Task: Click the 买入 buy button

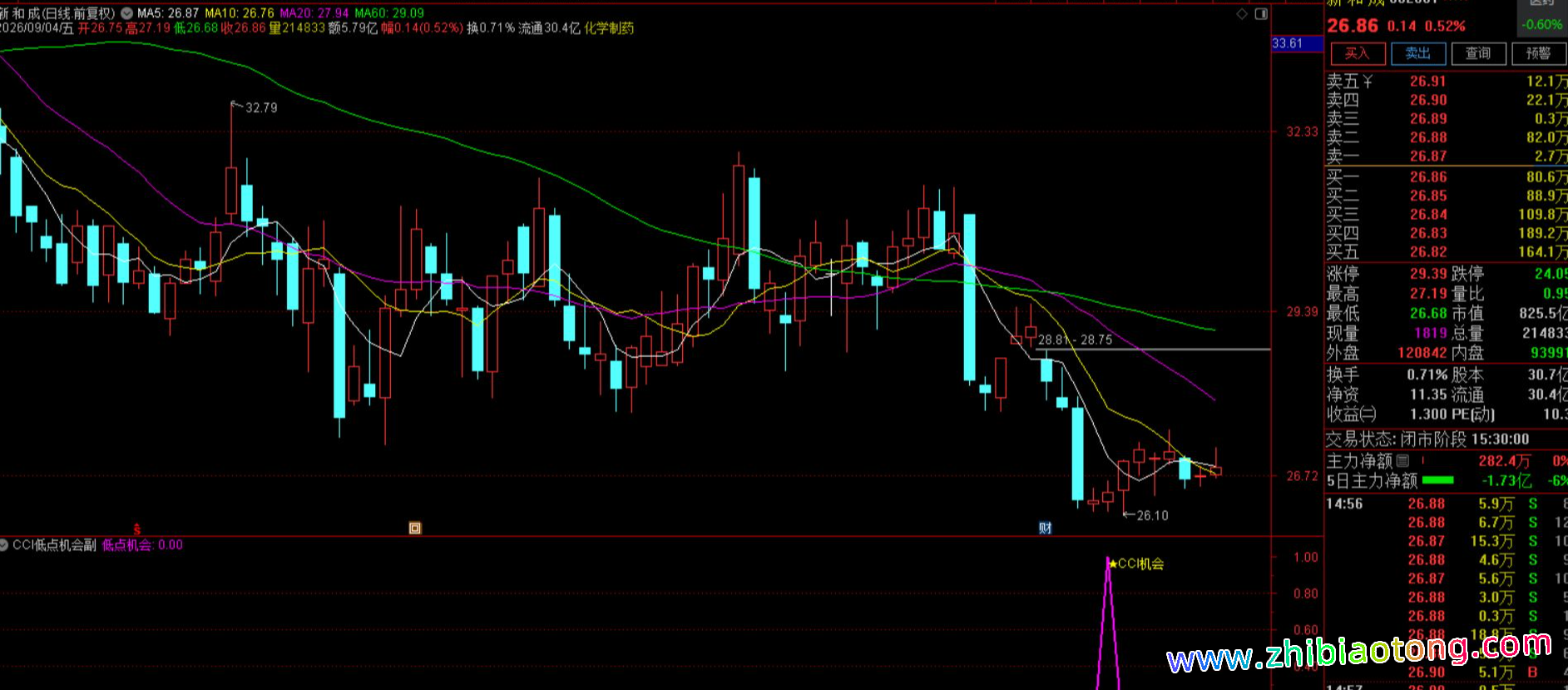Action: pos(1358,53)
